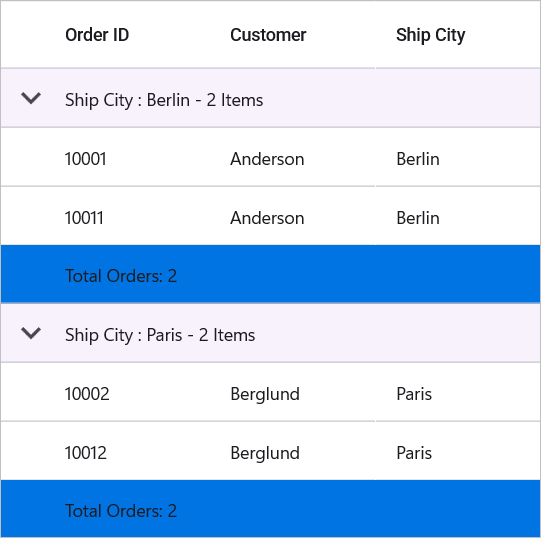Sort by the Ship City column header

(431, 35)
